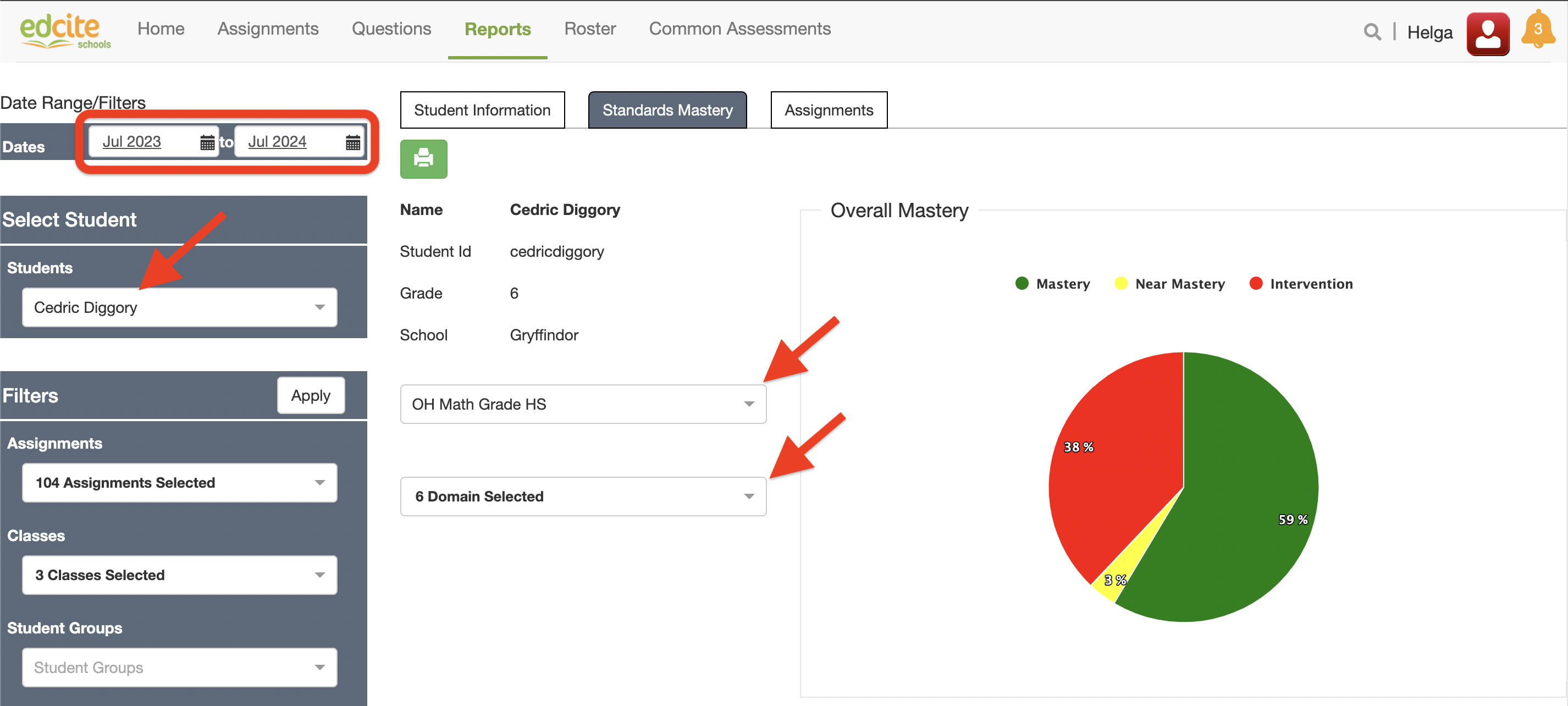The height and width of the screenshot is (706, 1568).
Task: Toggle the Intervention legend item
Action: 1300,284
